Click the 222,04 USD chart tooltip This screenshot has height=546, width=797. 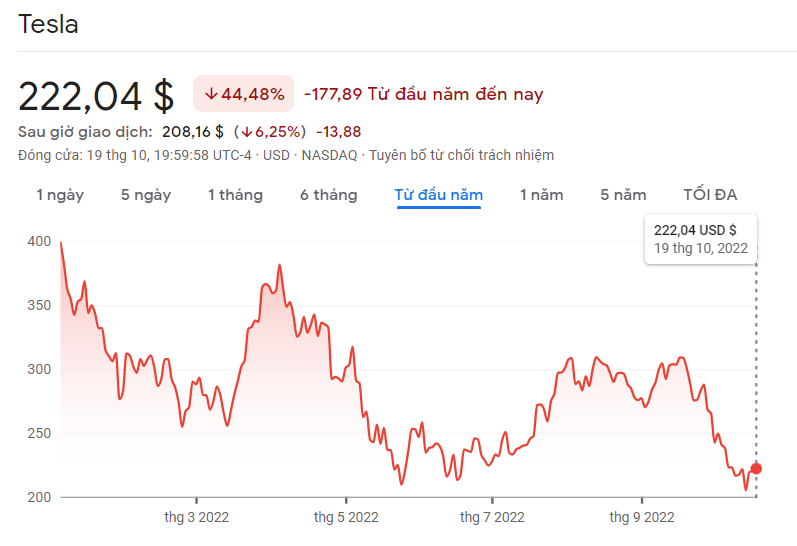point(700,239)
